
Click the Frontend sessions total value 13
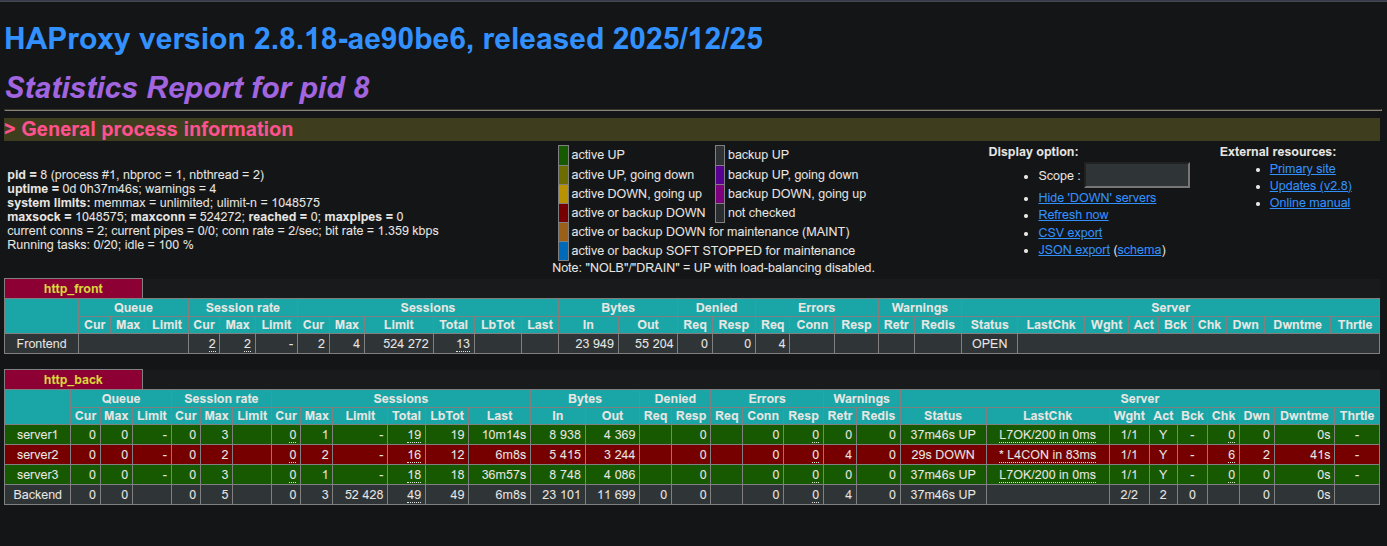coord(463,344)
